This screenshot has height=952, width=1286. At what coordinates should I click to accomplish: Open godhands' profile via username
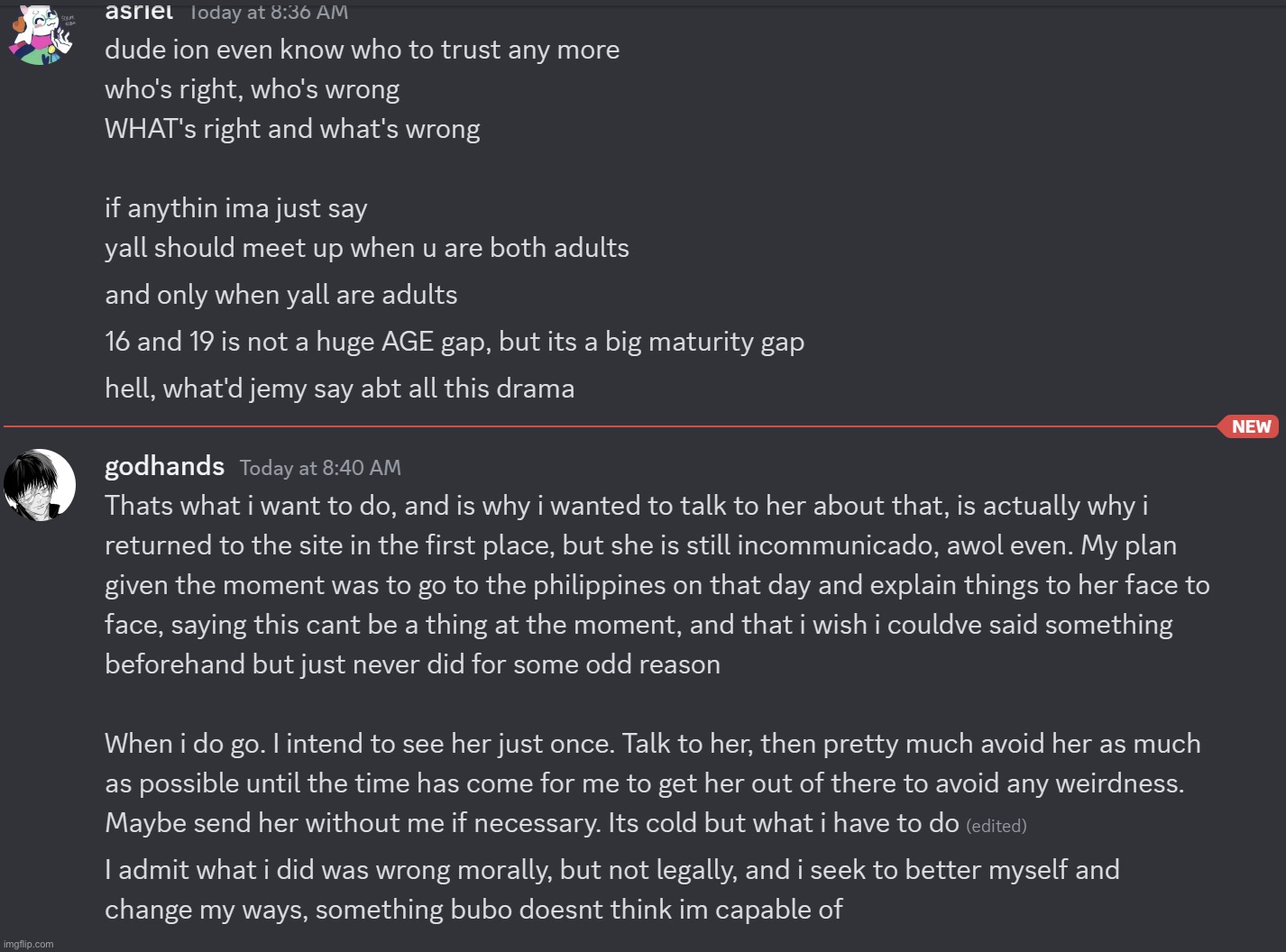(x=164, y=466)
